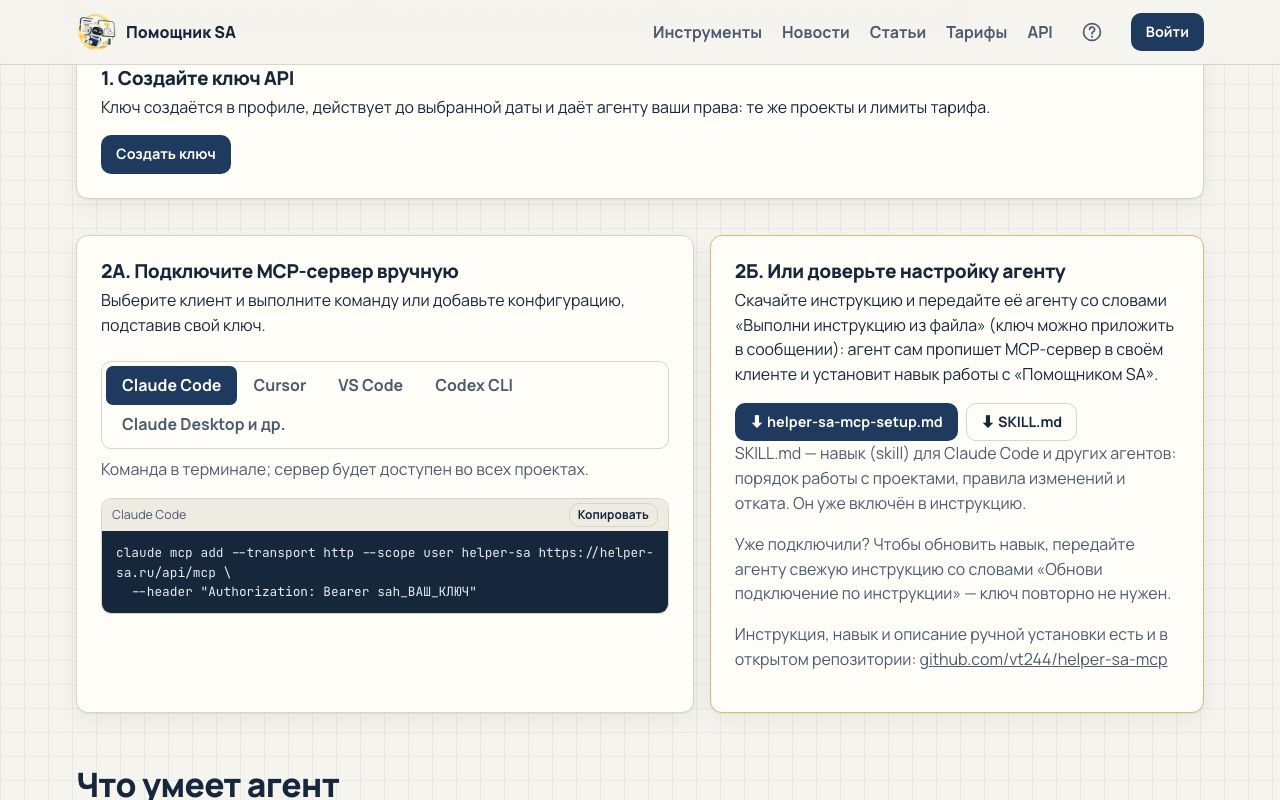
Task: Click the Уже подключили? paragraph
Action: click(953, 569)
